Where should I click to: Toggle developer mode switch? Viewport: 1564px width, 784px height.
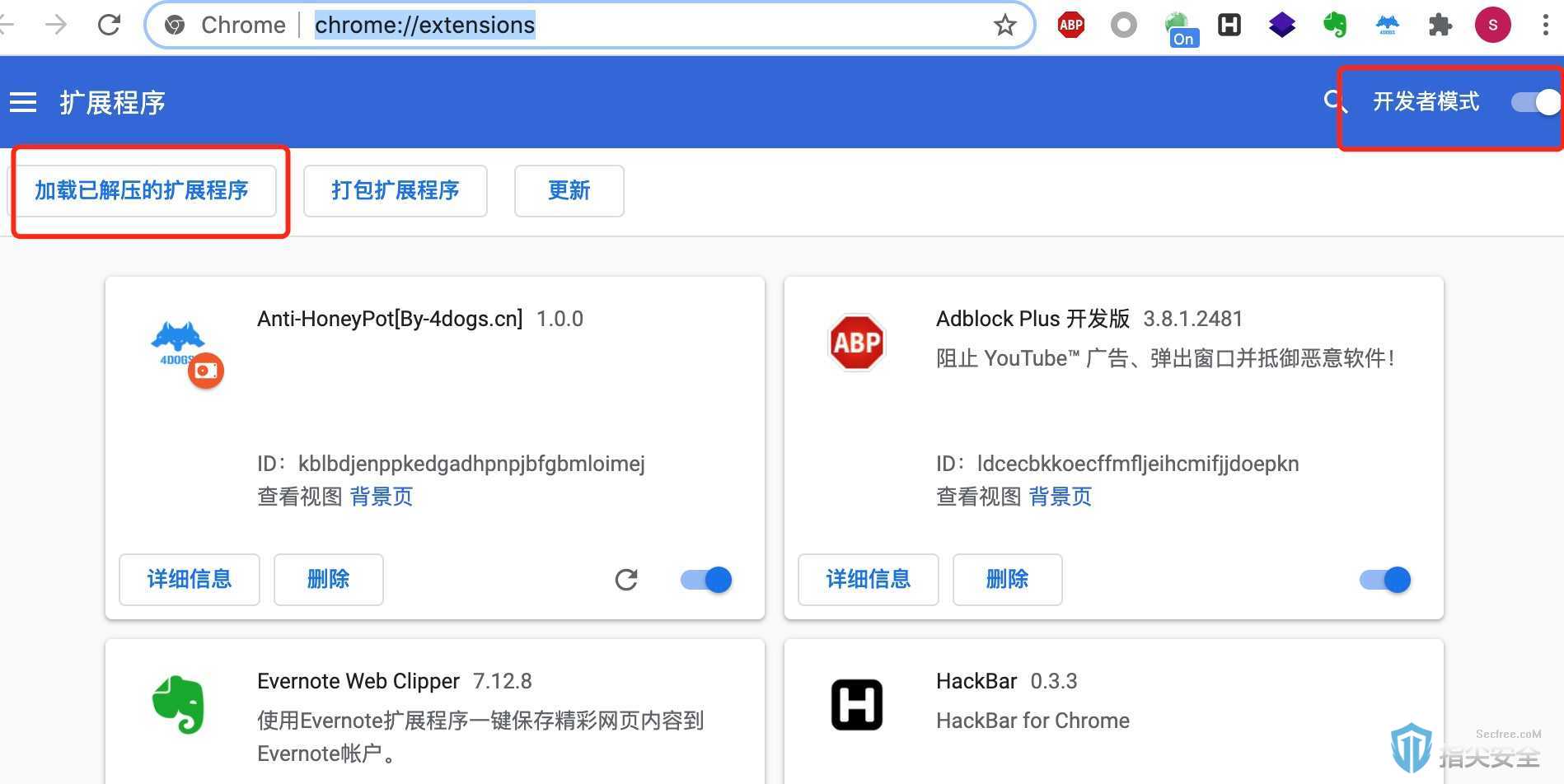(x=1536, y=102)
